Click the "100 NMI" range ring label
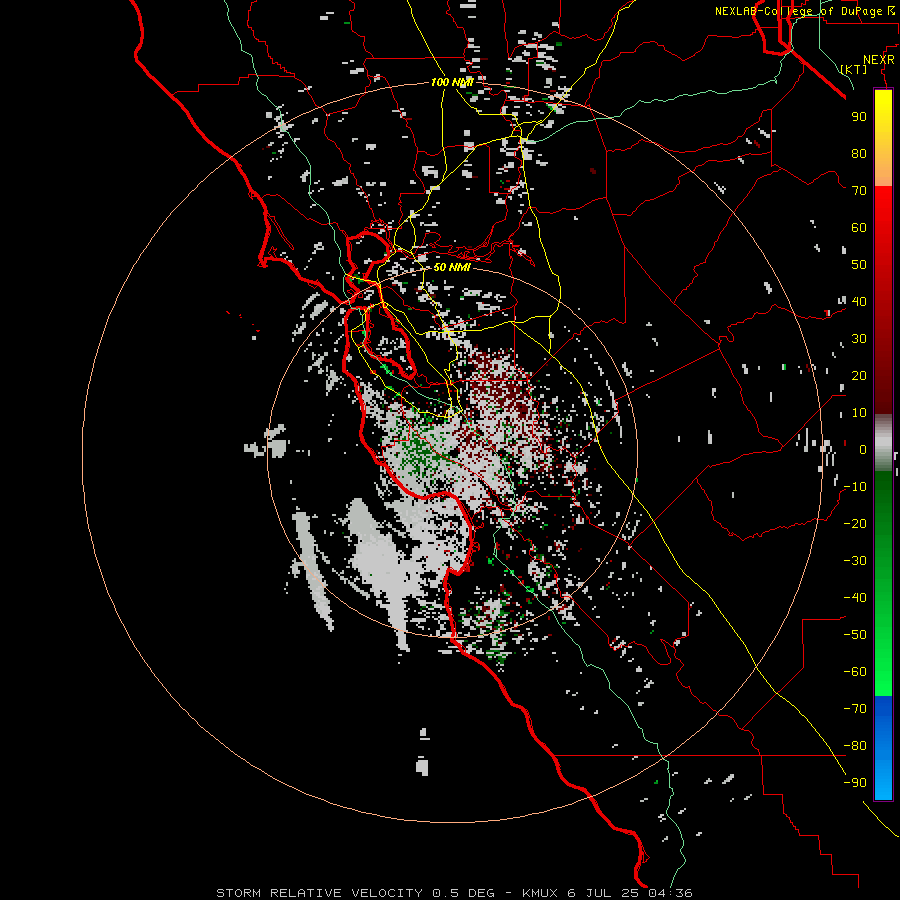 coord(452,82)
